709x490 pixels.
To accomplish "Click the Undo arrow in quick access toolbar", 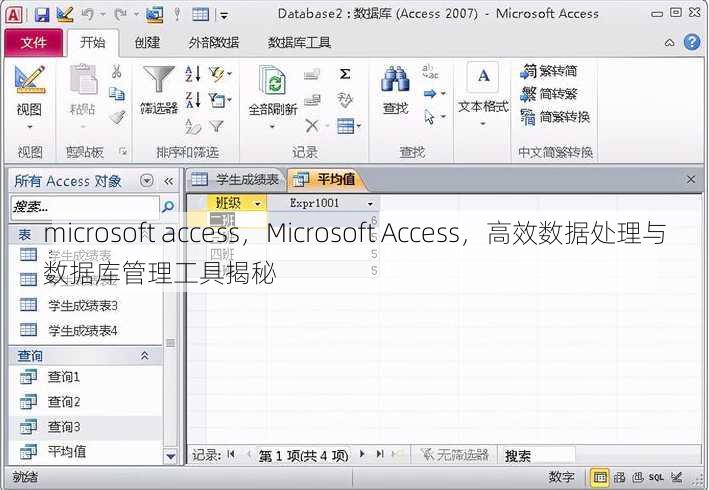I will [x=88, y=15].
